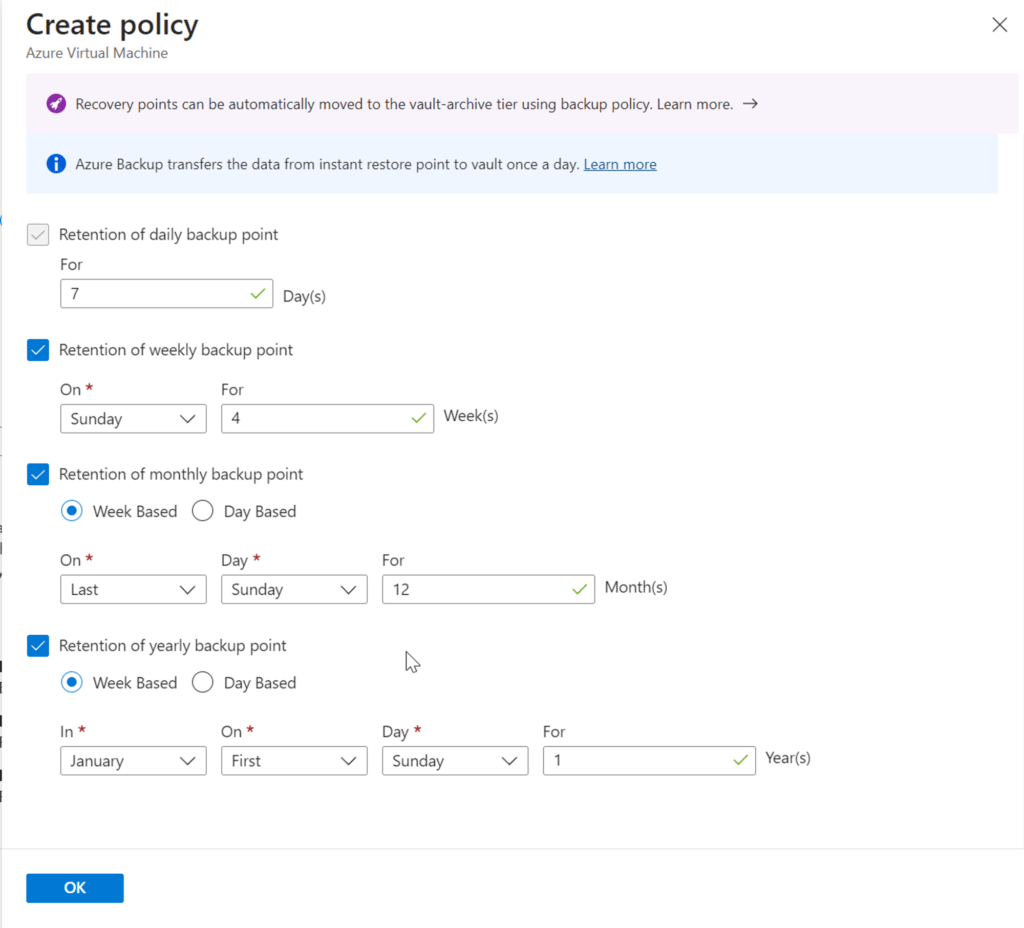
Task: Open Learn more link about instant restore
Action: [620, 165]
